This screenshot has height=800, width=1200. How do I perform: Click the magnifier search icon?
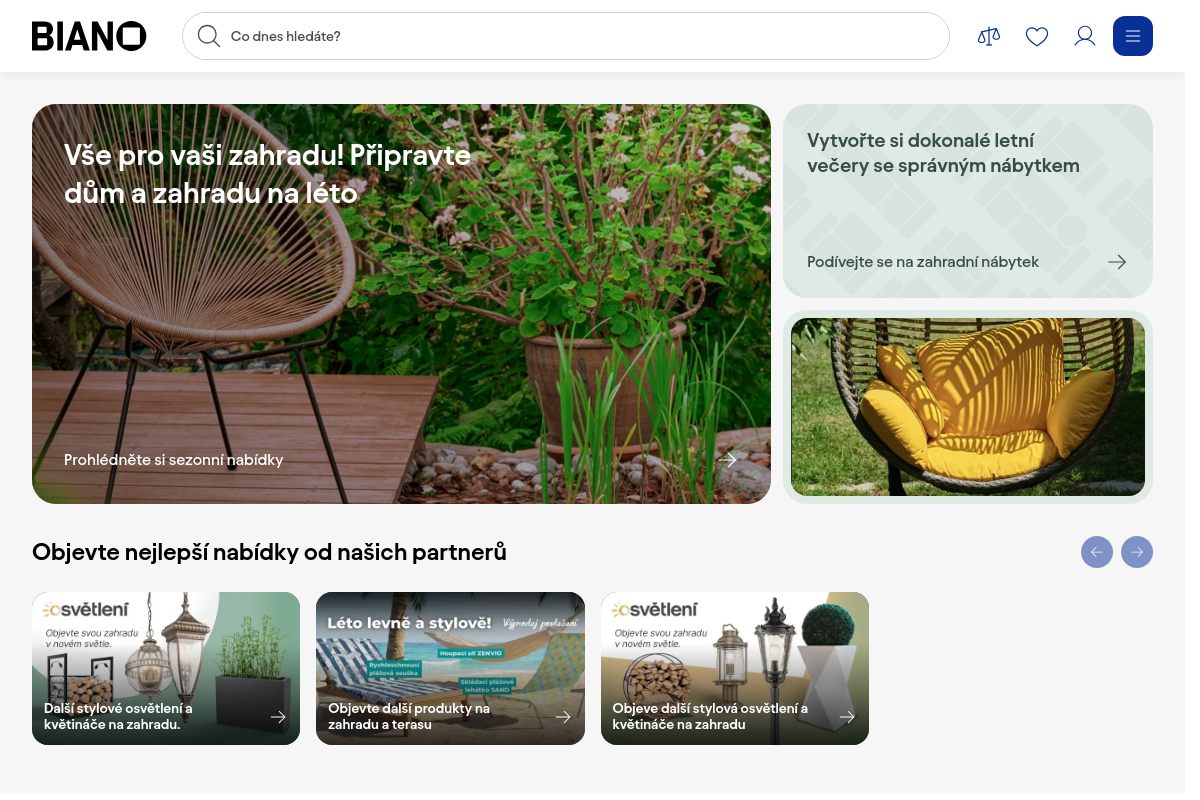point(208,36)
